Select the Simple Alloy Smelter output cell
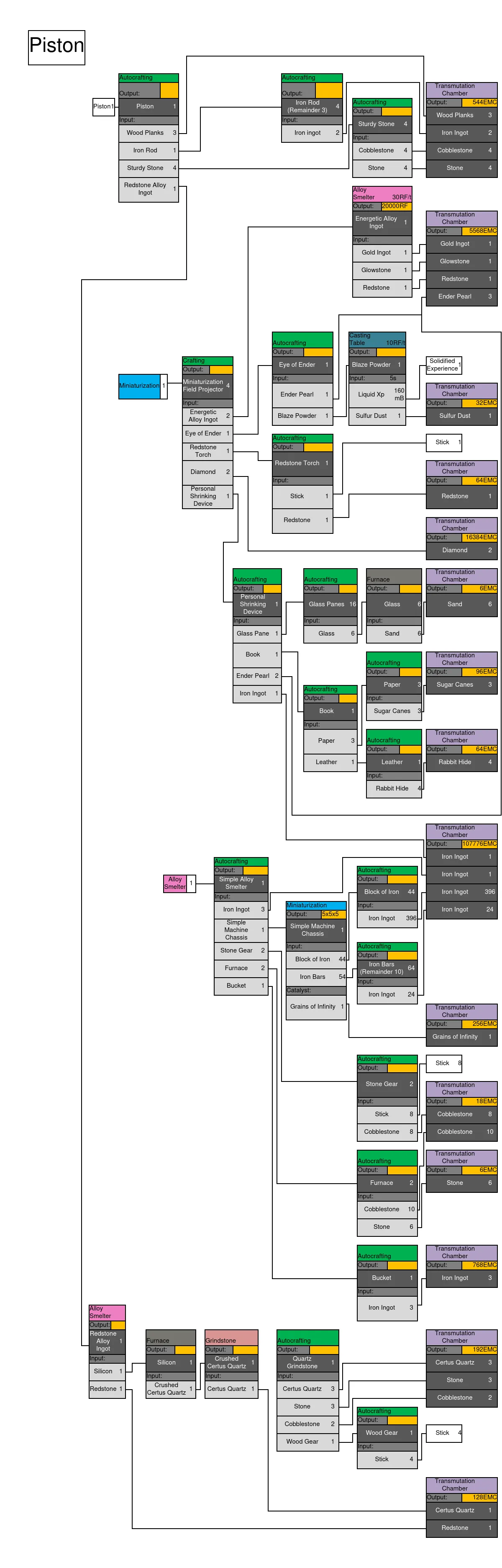The image size is (502, 1568). click(241, 883)
